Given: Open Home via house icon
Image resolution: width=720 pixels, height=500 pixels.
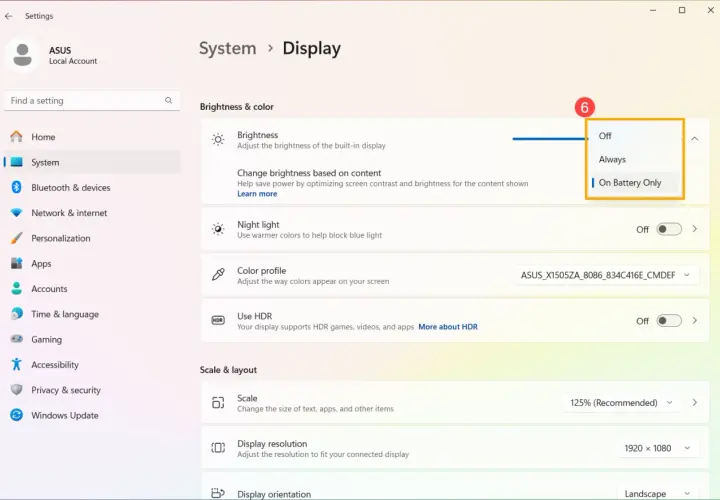Looking at the screenshot, I should click(x=17, y=136).
